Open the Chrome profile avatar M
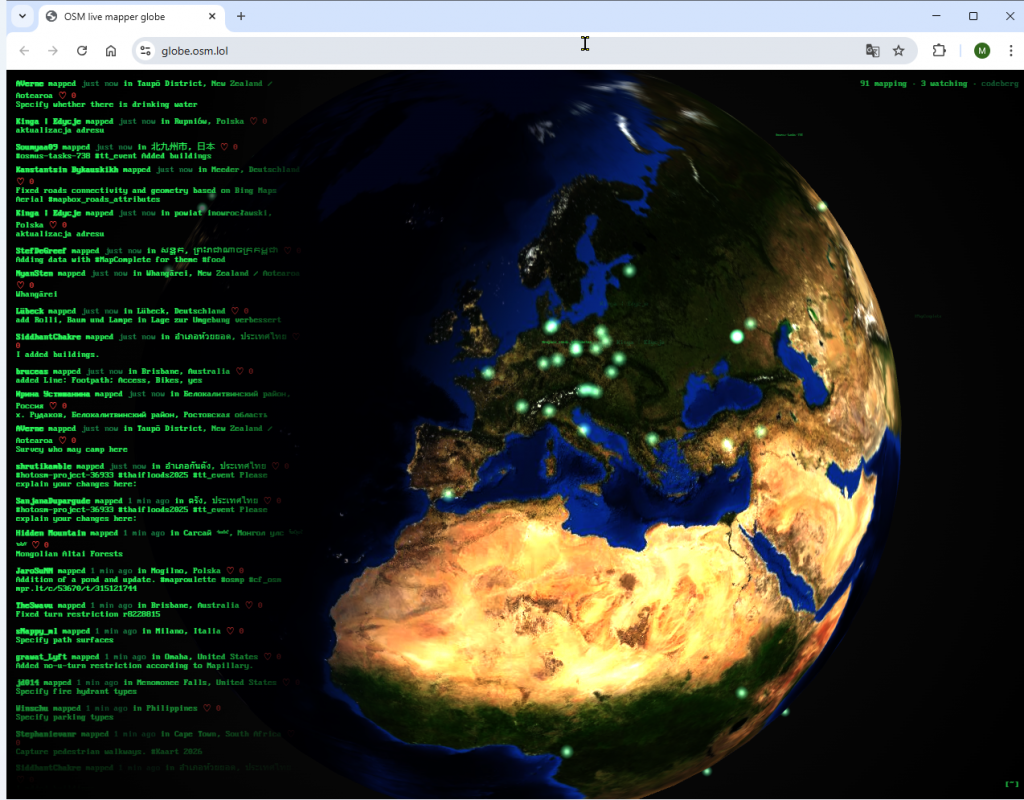Image resolution: width=1024 pixels, height=800 pixels. click(982, 51)
